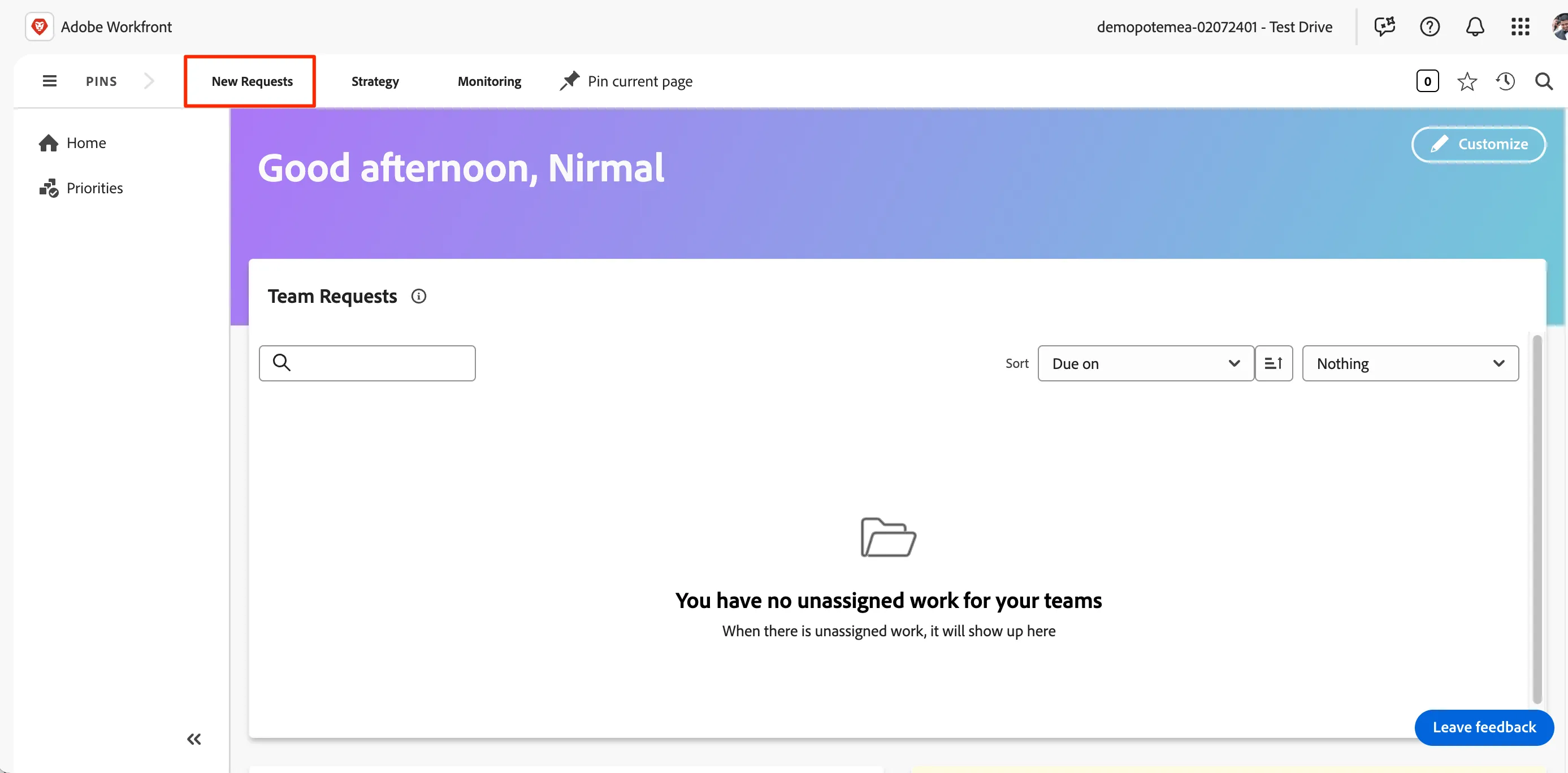Open Favorites star icon
1568x773 pixels.
pos(1467,81)
